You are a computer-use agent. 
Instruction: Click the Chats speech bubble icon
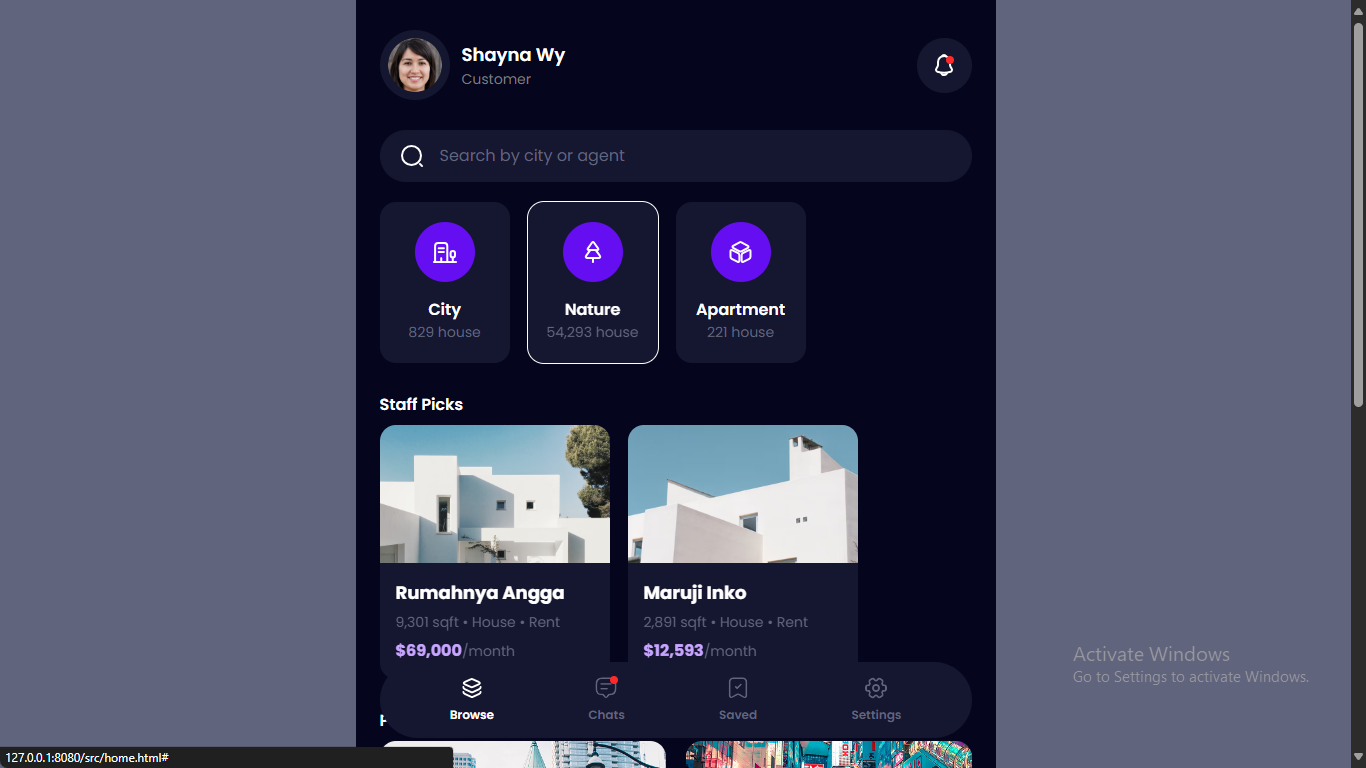pyautogui.click(x=606, y=688)
